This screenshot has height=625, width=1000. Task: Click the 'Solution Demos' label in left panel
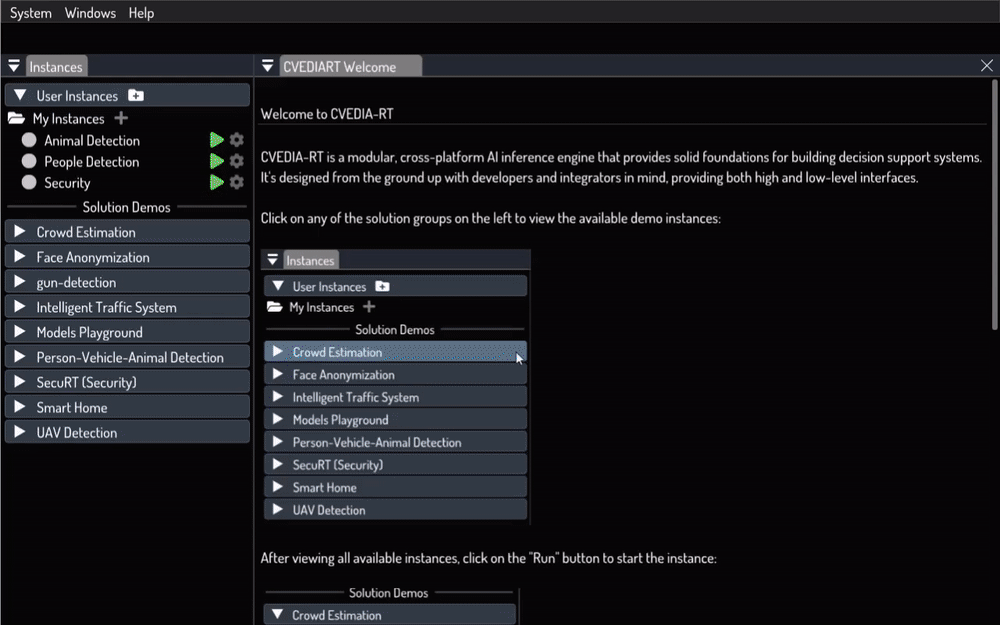[126, 207]
